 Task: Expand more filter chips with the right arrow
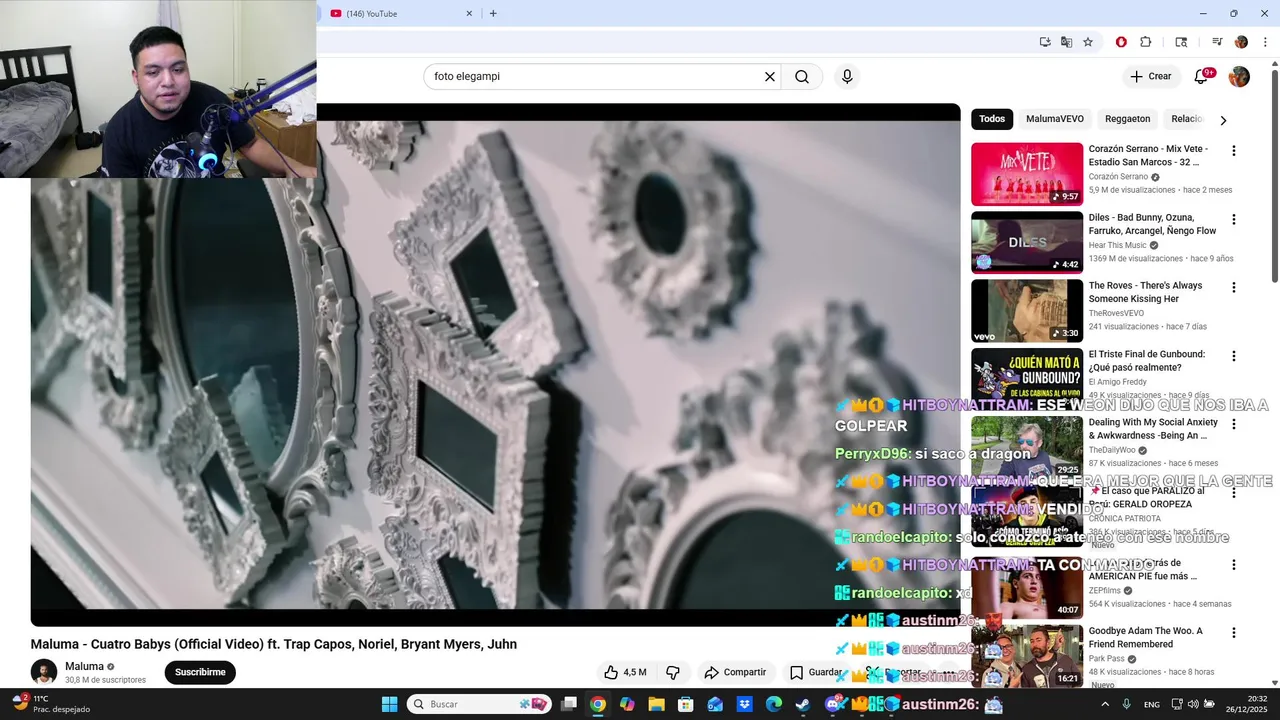coord(1223,120)
